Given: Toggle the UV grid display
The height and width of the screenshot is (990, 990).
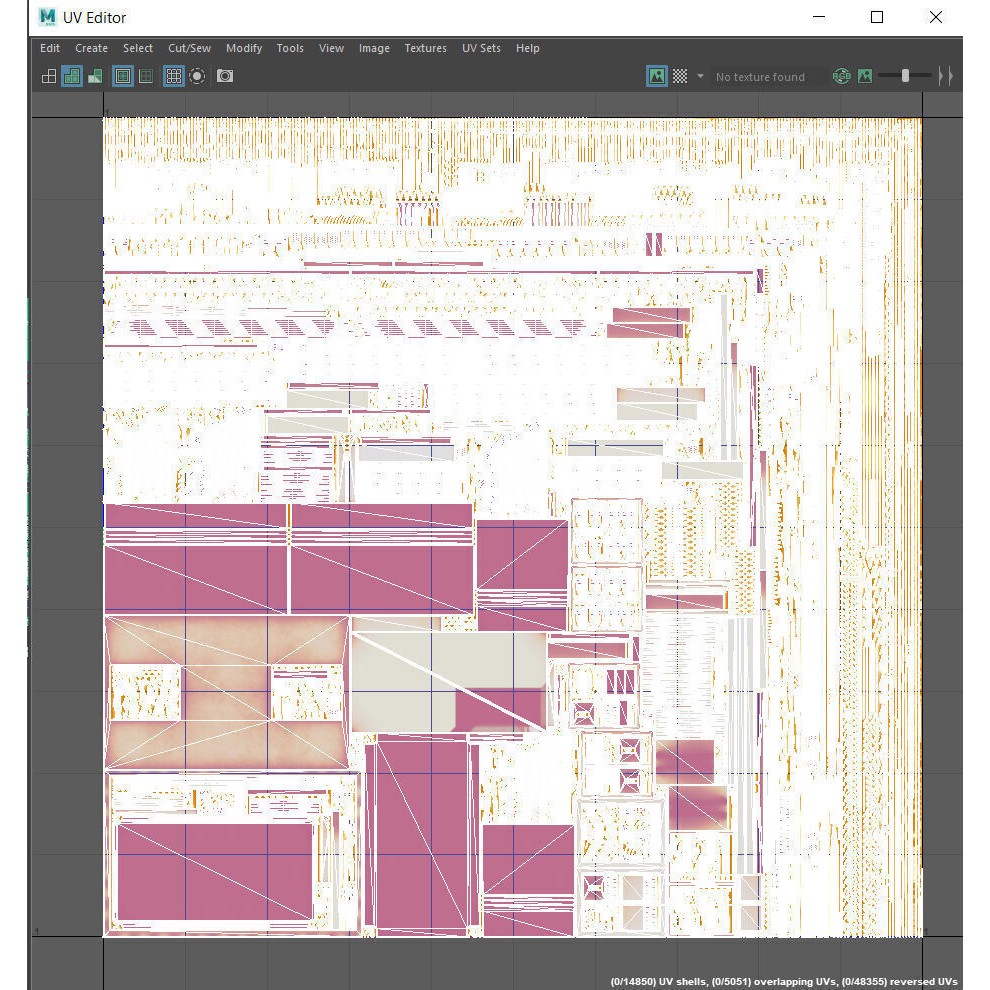Looking at the screenshot, I should tap(174, 76).
